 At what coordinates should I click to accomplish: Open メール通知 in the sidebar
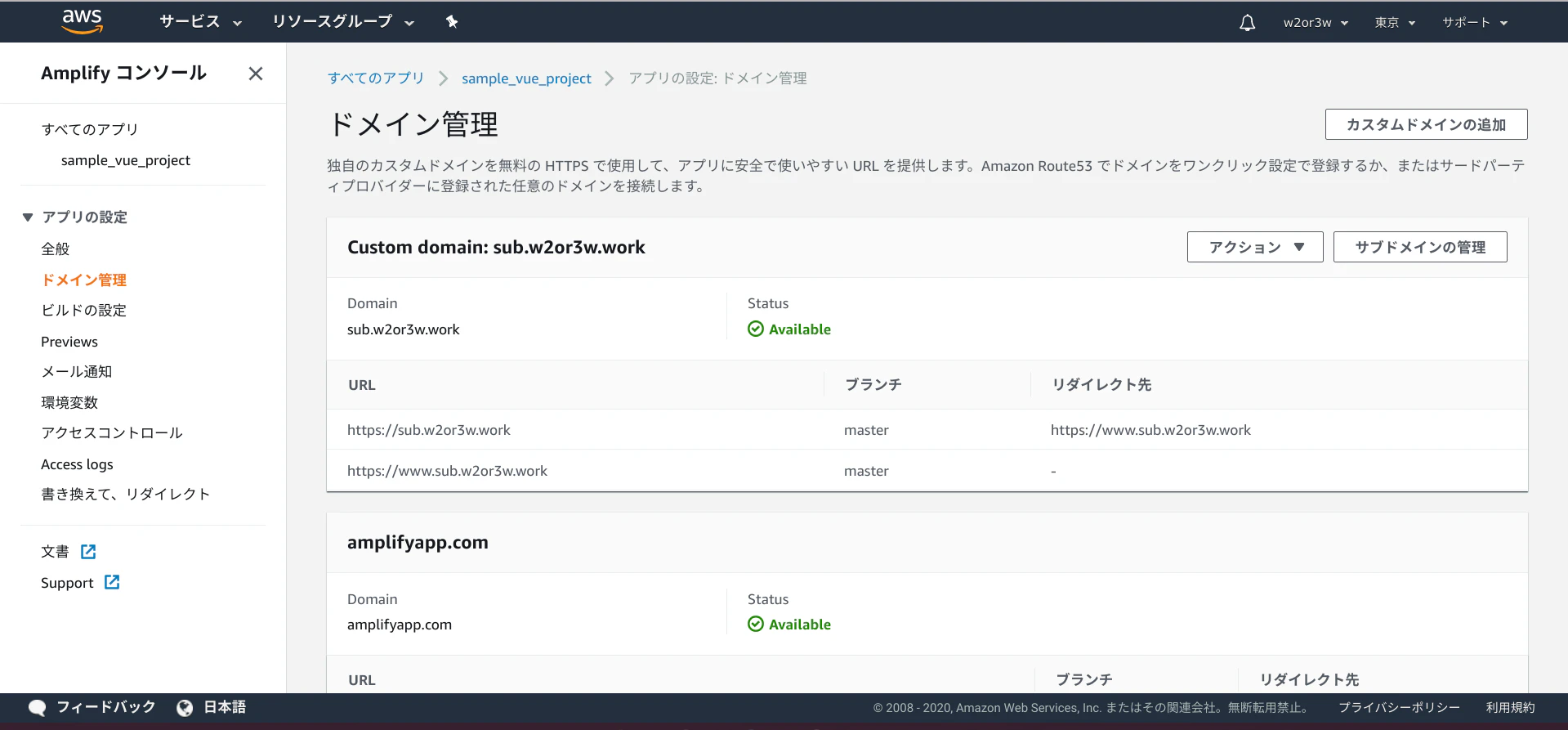point(77,372)
